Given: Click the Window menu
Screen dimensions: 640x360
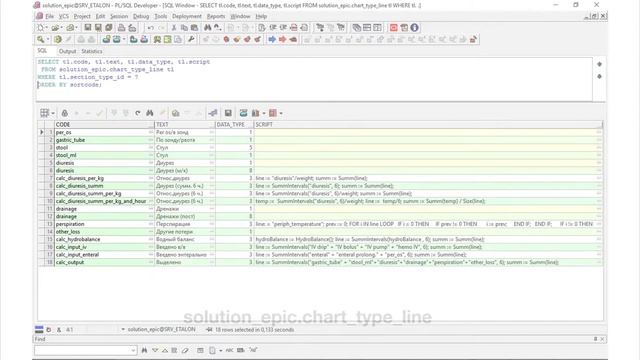Looking at the screenshot, I should [x=240, y=16].
